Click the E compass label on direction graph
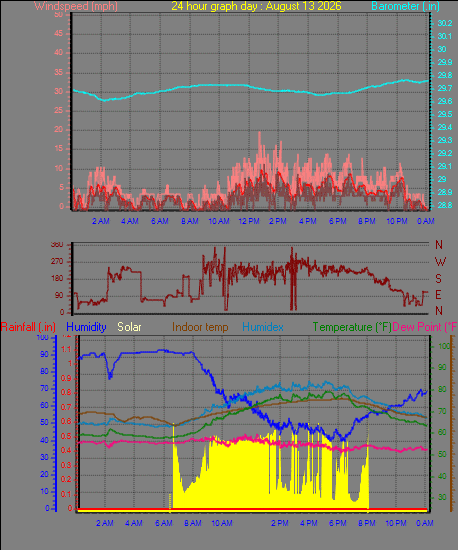The image size is (458, 550). (438, 295)
